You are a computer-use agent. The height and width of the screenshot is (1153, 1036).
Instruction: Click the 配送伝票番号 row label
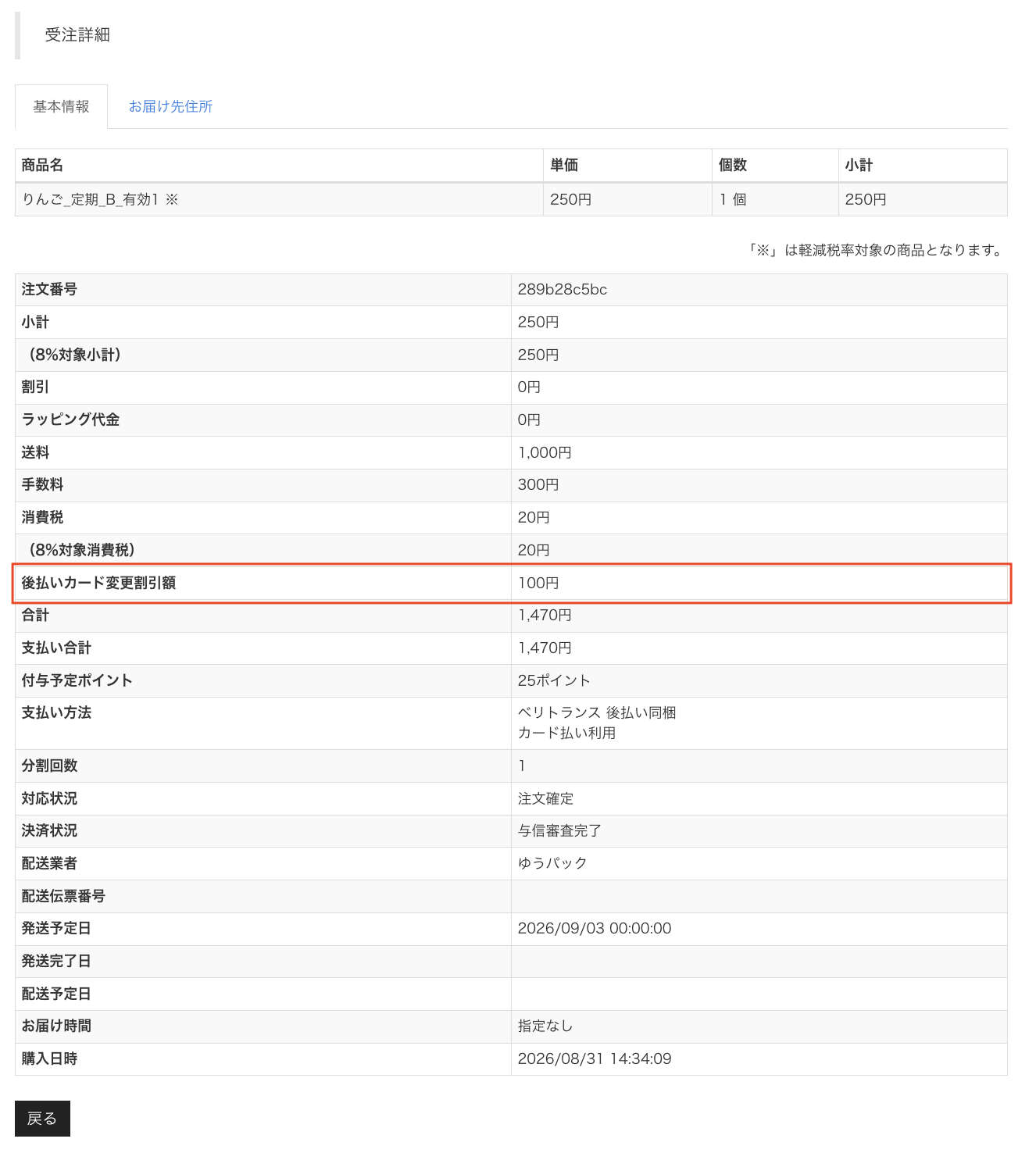(x=63, y=896)
